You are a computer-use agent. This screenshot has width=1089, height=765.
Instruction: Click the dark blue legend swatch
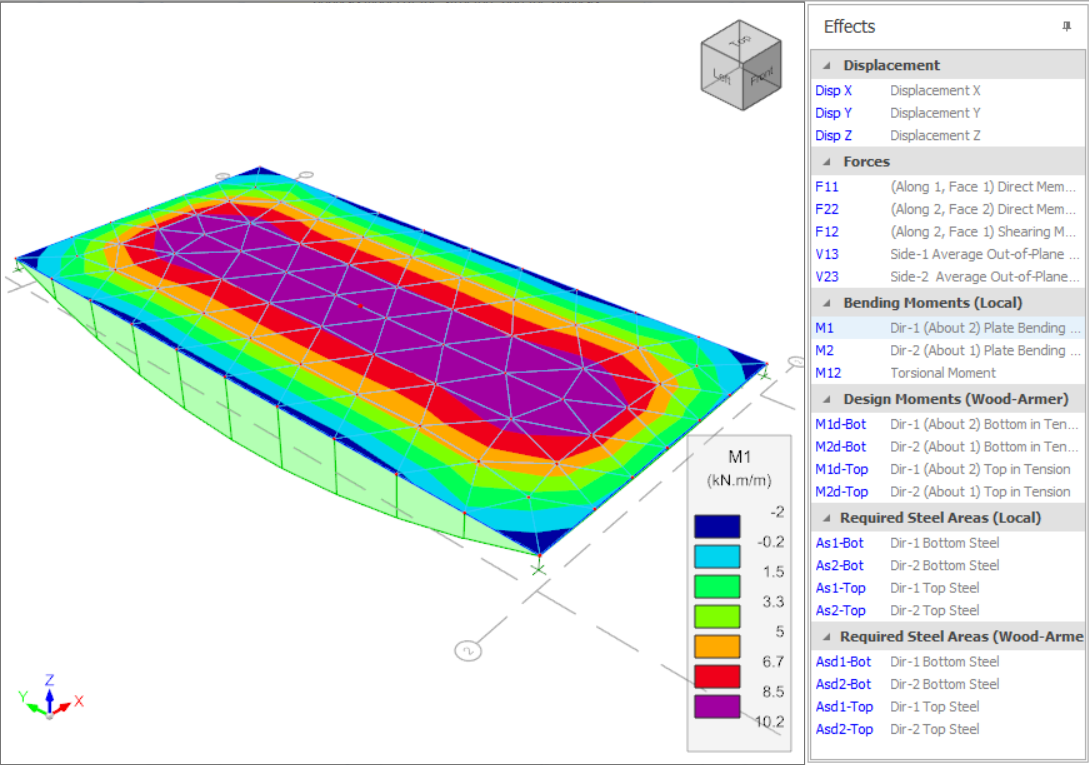tap(717, 527)
